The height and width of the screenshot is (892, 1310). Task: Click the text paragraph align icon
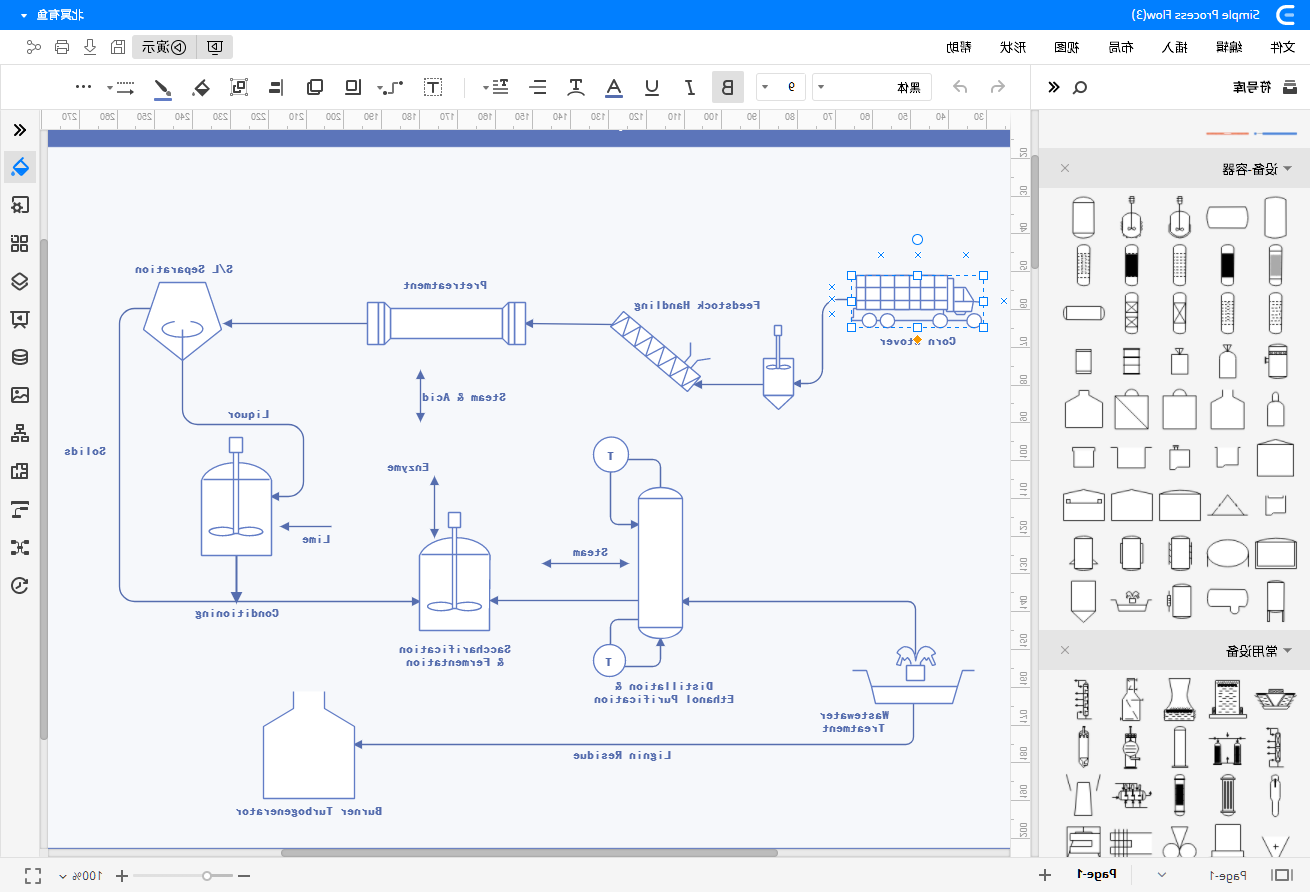tap(539, 87)
